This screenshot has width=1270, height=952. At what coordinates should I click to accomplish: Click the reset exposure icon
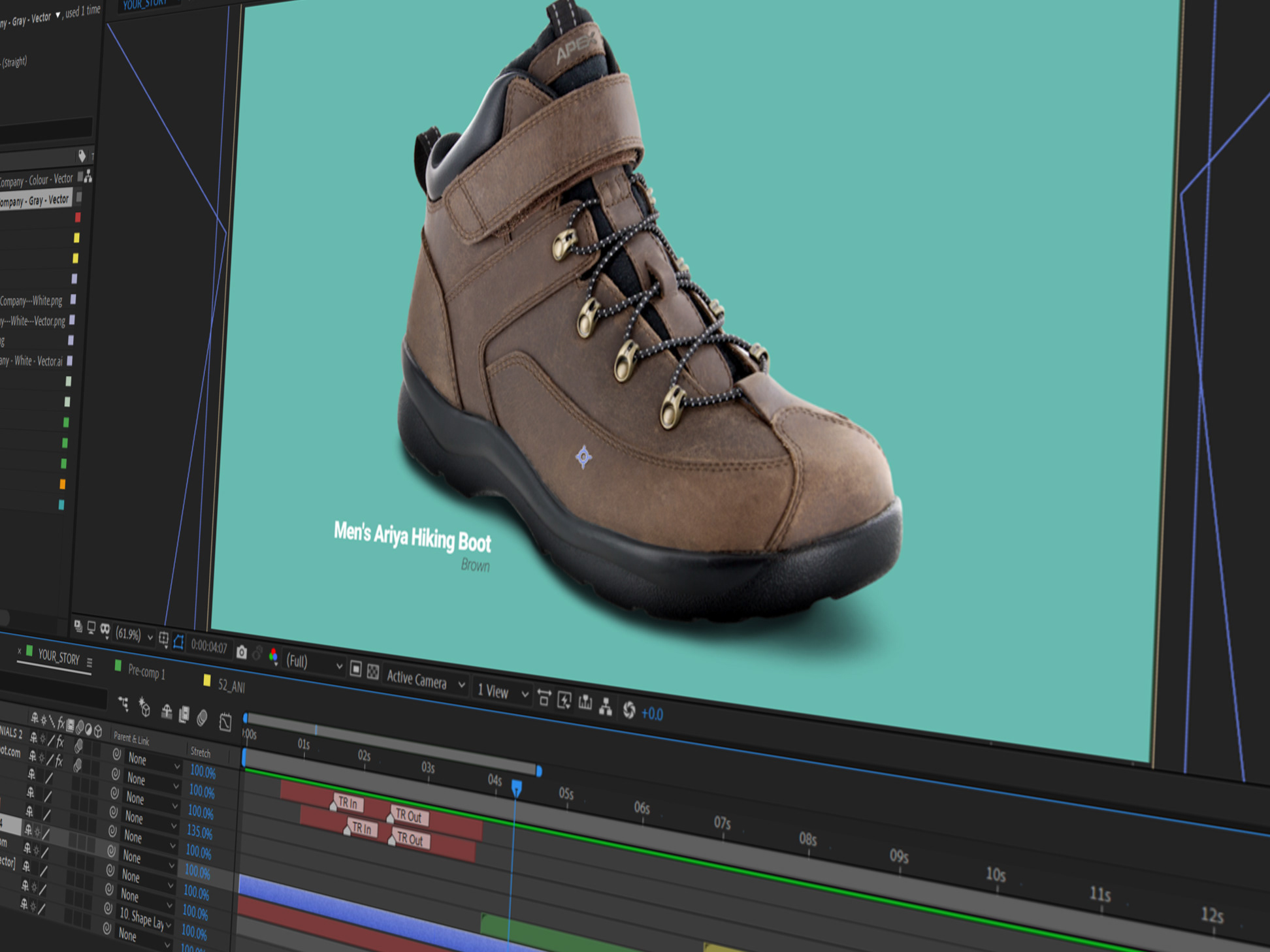pyautogui.click(x=628, y=710)
